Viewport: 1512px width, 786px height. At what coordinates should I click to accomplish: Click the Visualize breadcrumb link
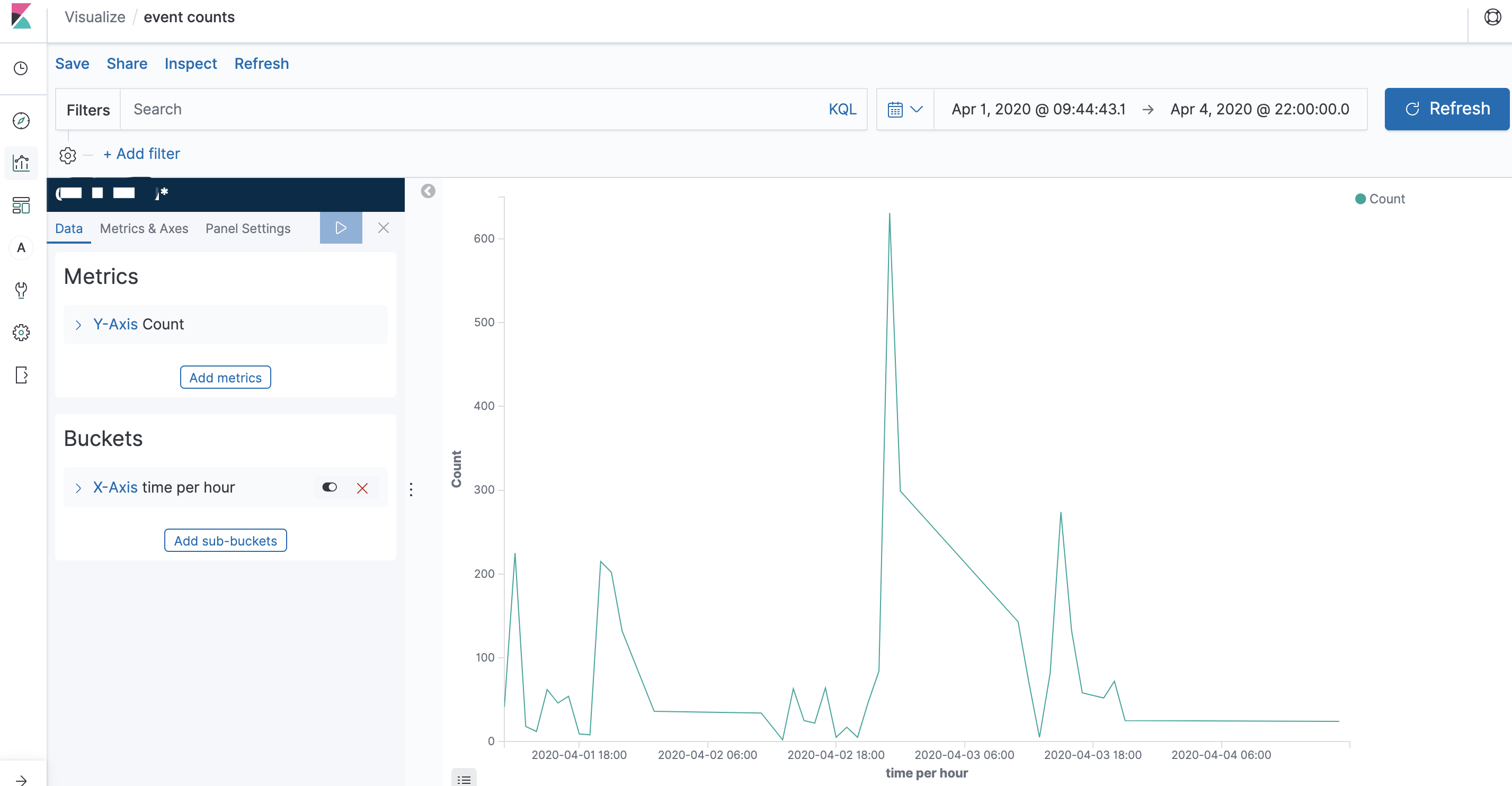coord(94,17)
